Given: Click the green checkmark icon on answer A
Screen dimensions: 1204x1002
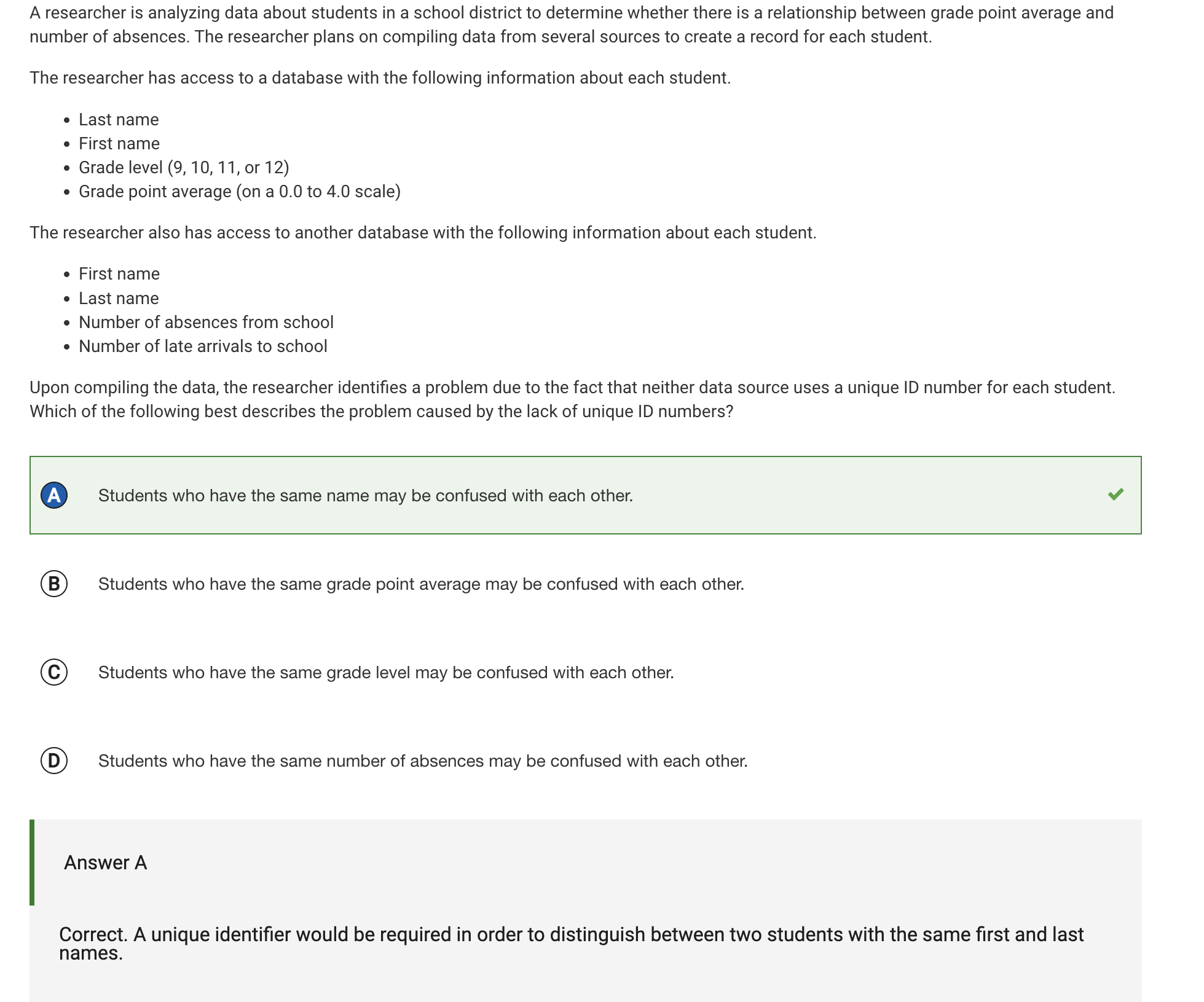Looking at the screenshot, I should [1115, 495].
